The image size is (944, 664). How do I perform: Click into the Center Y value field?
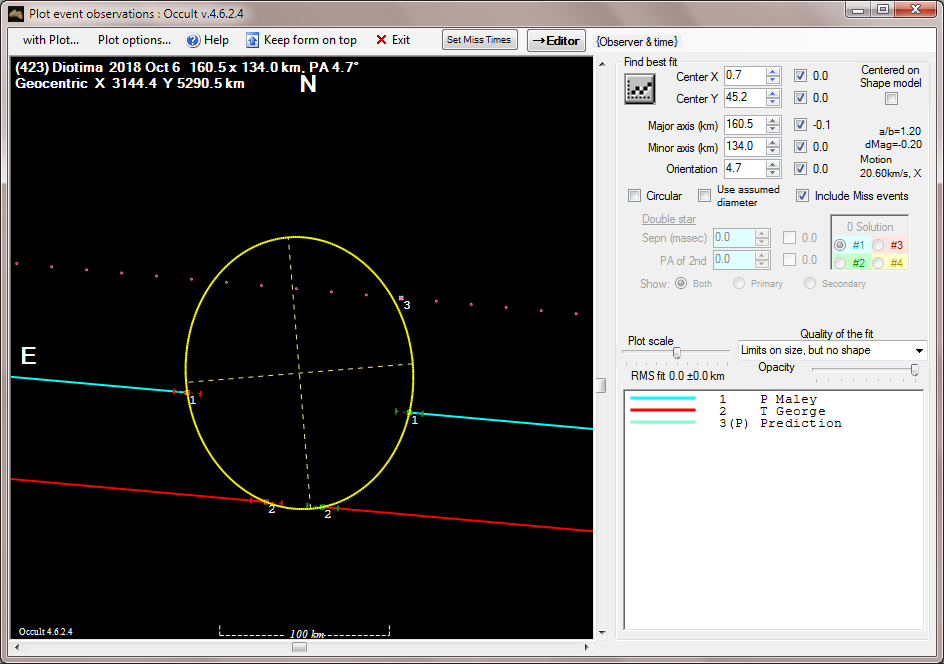click(745, 98)
